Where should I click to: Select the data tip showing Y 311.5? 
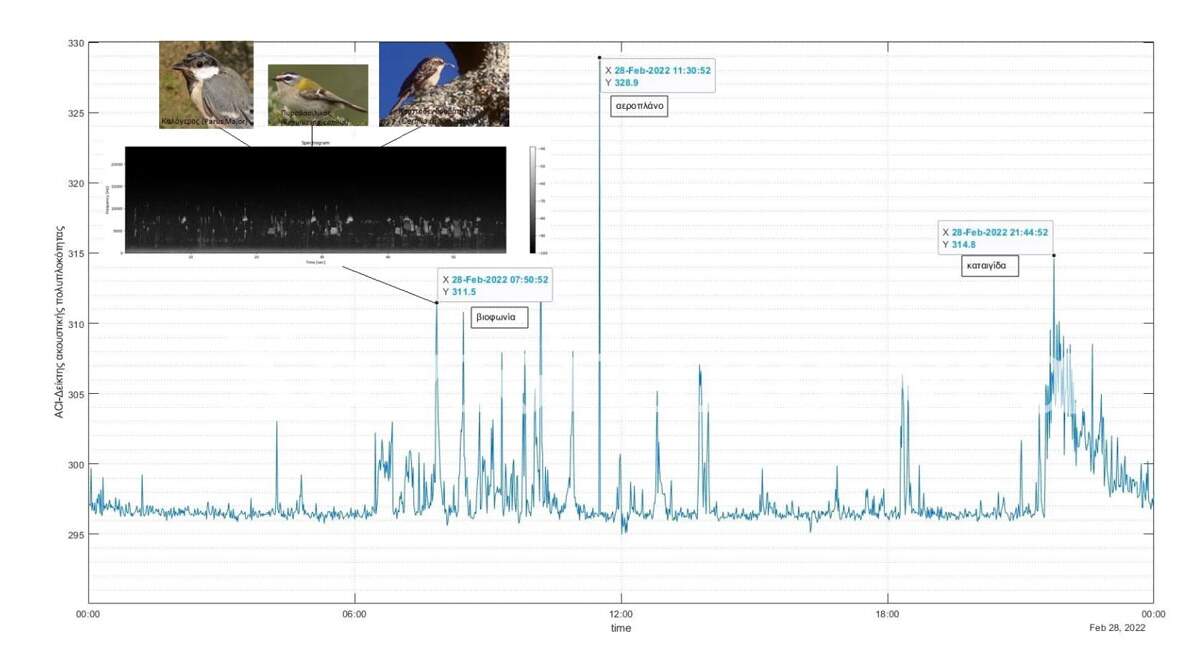494,286
